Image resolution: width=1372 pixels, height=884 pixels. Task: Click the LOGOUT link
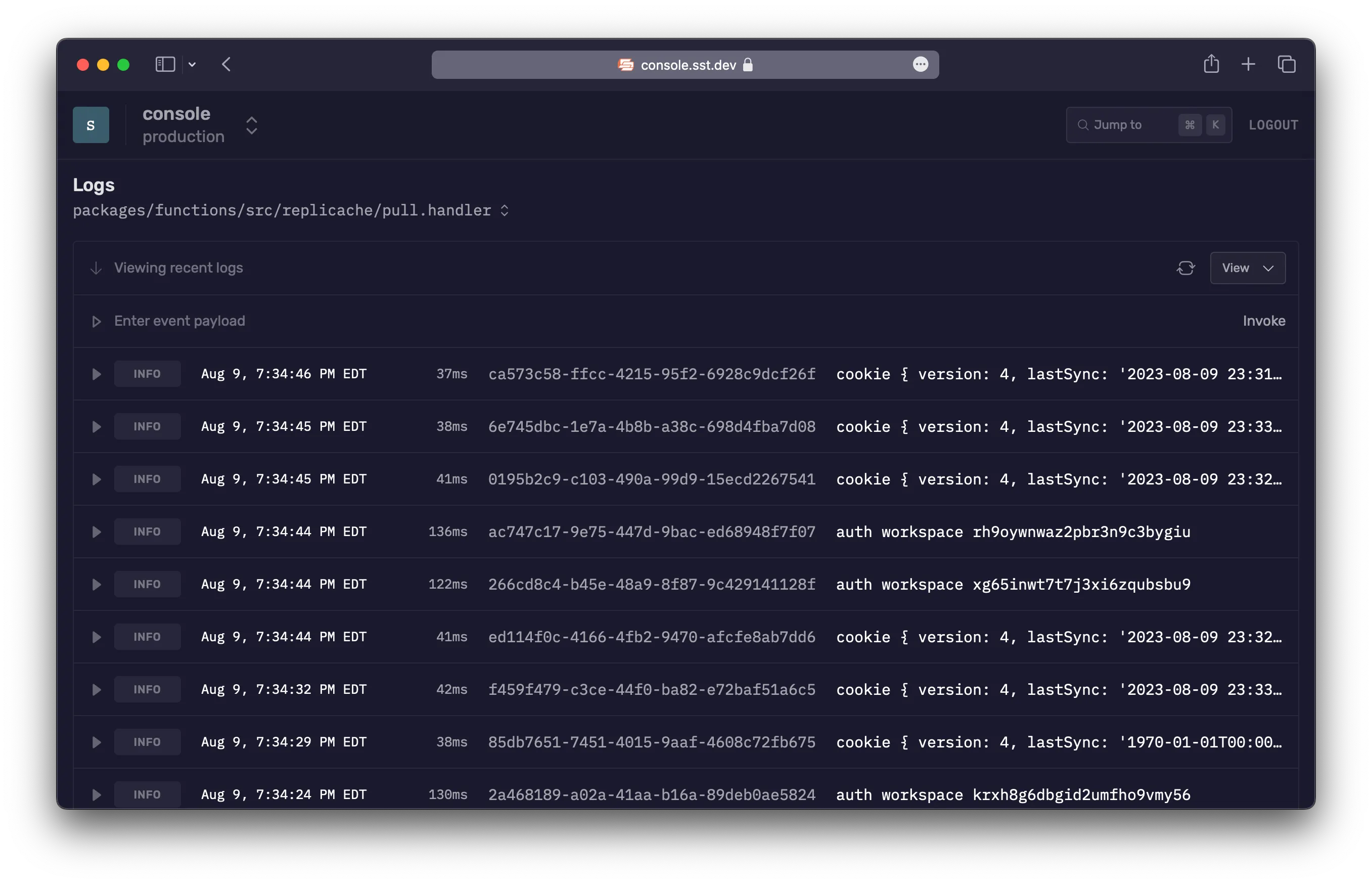point(1273,125)
